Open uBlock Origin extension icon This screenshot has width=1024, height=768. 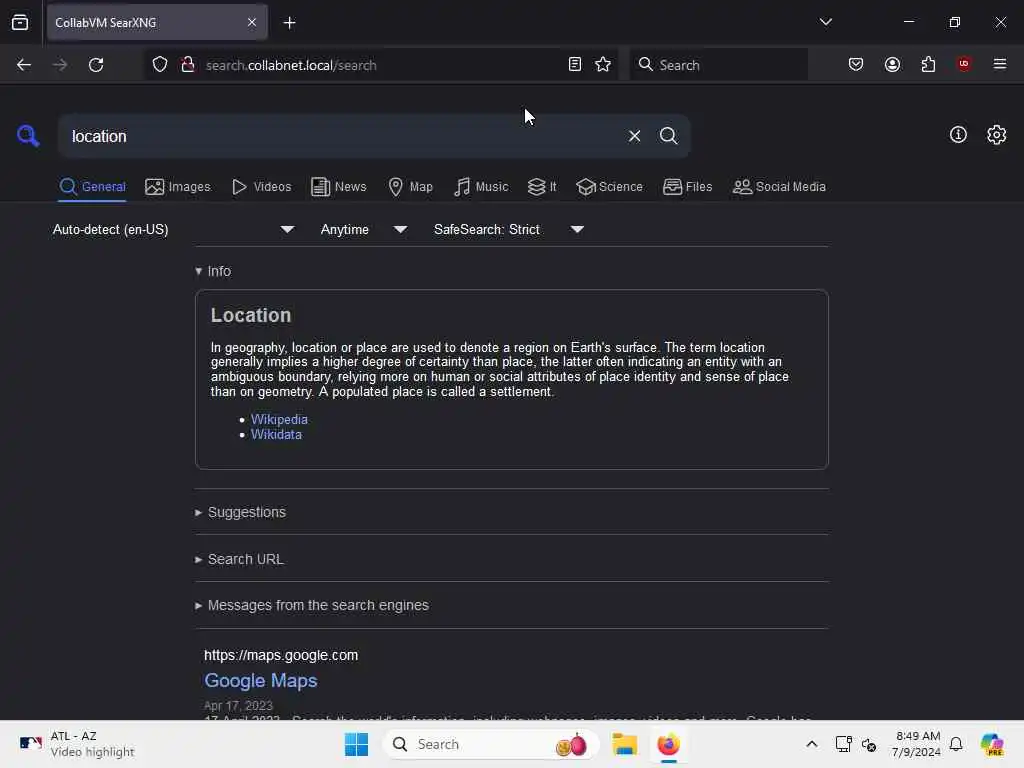point(963,64)
